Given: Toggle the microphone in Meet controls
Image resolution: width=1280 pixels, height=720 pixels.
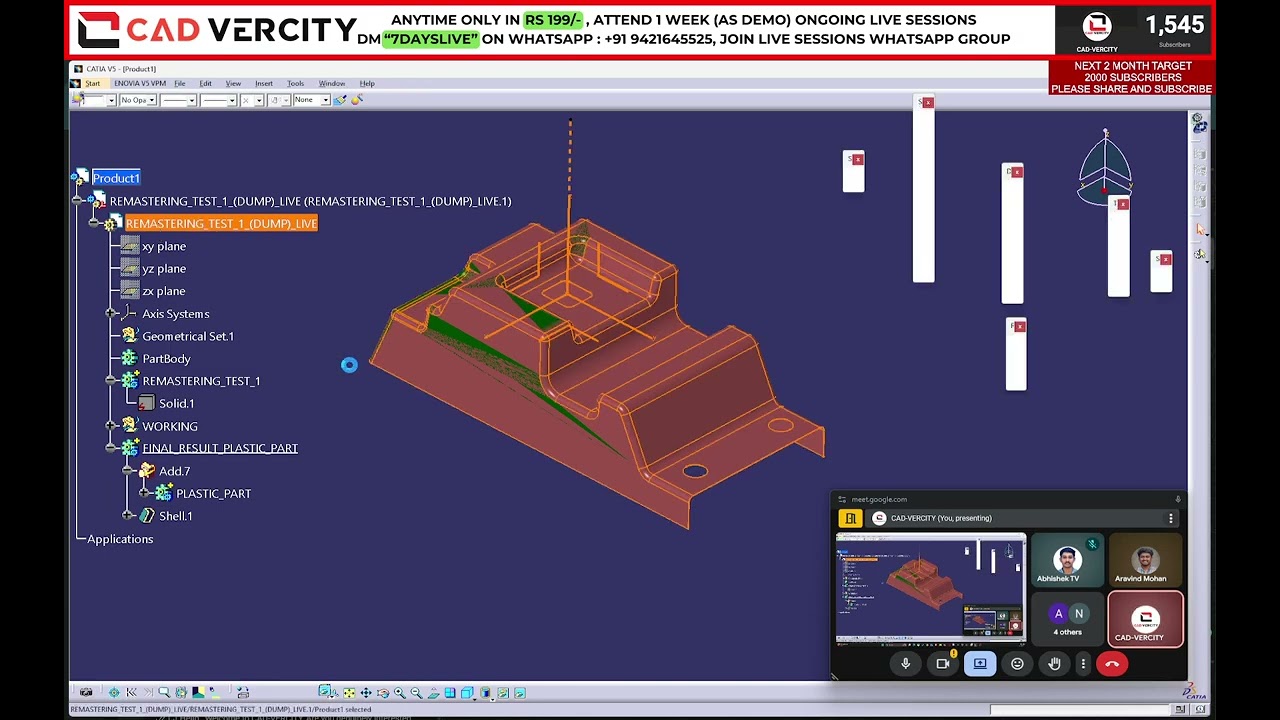Looking at the screenshot, I should (906, 664).
